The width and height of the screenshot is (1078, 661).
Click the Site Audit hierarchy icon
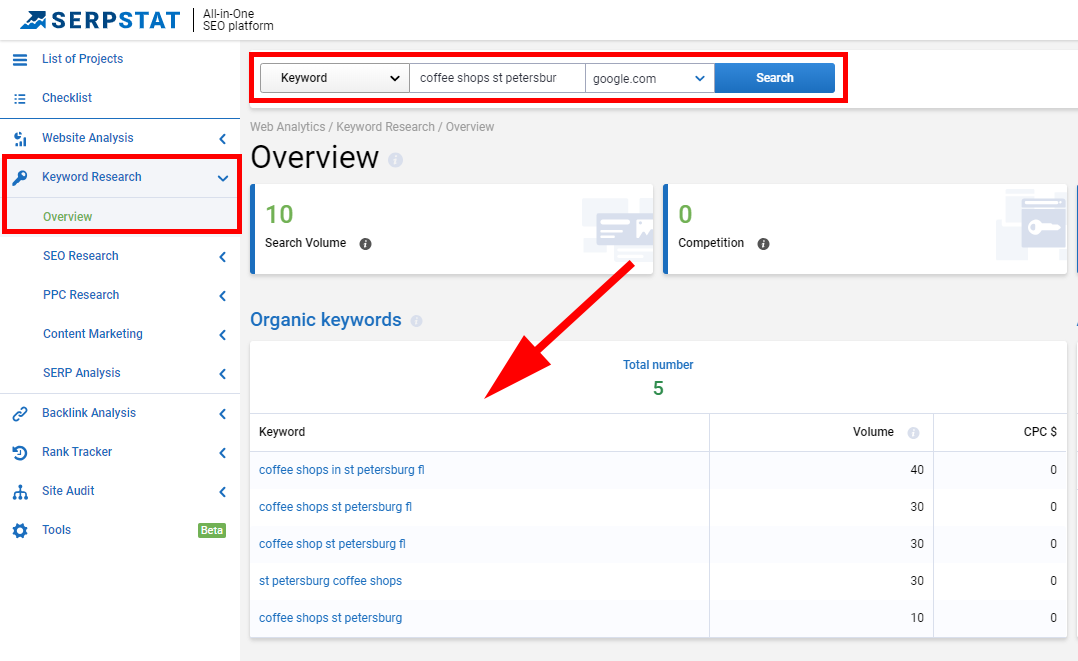tap(20, 492)
